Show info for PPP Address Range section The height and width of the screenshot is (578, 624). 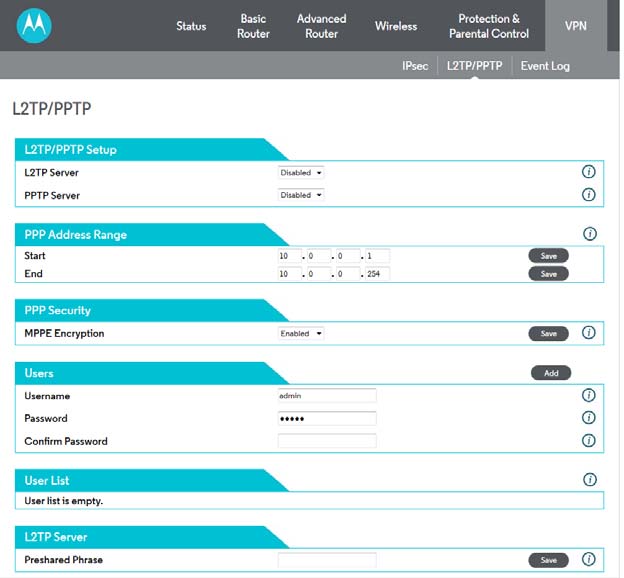589,234
